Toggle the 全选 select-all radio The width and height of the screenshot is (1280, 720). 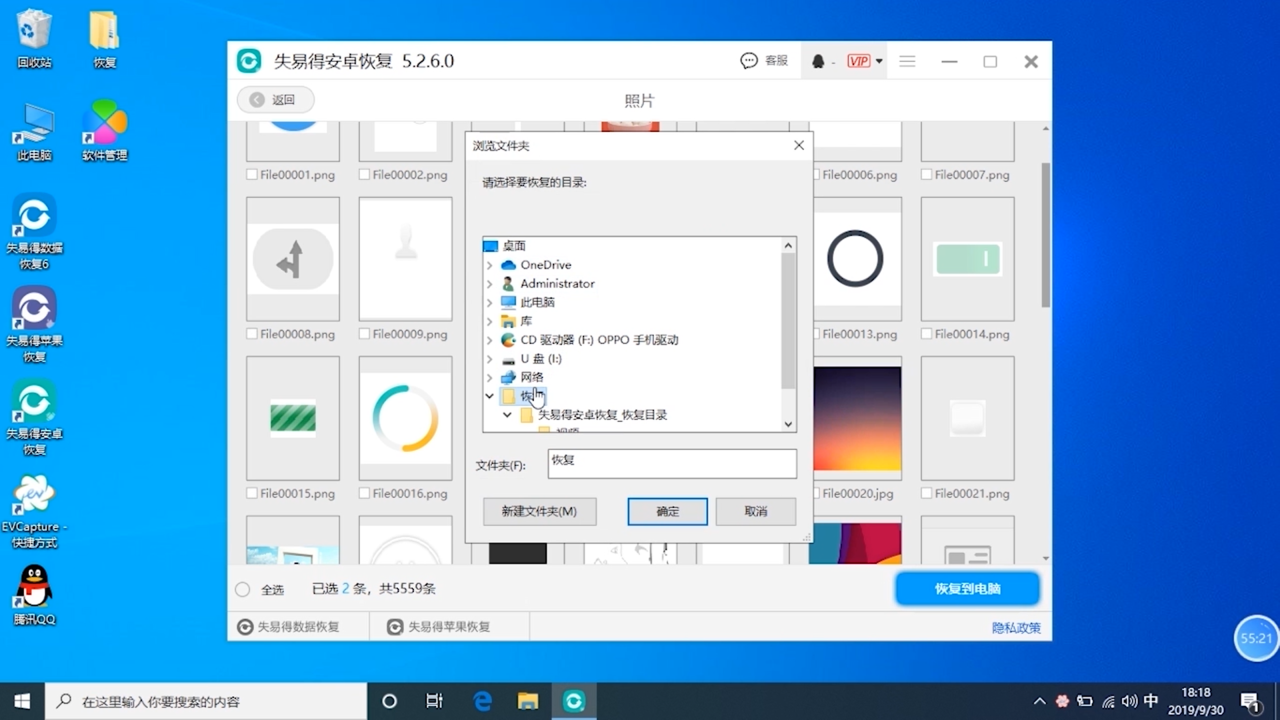[242, 589]
